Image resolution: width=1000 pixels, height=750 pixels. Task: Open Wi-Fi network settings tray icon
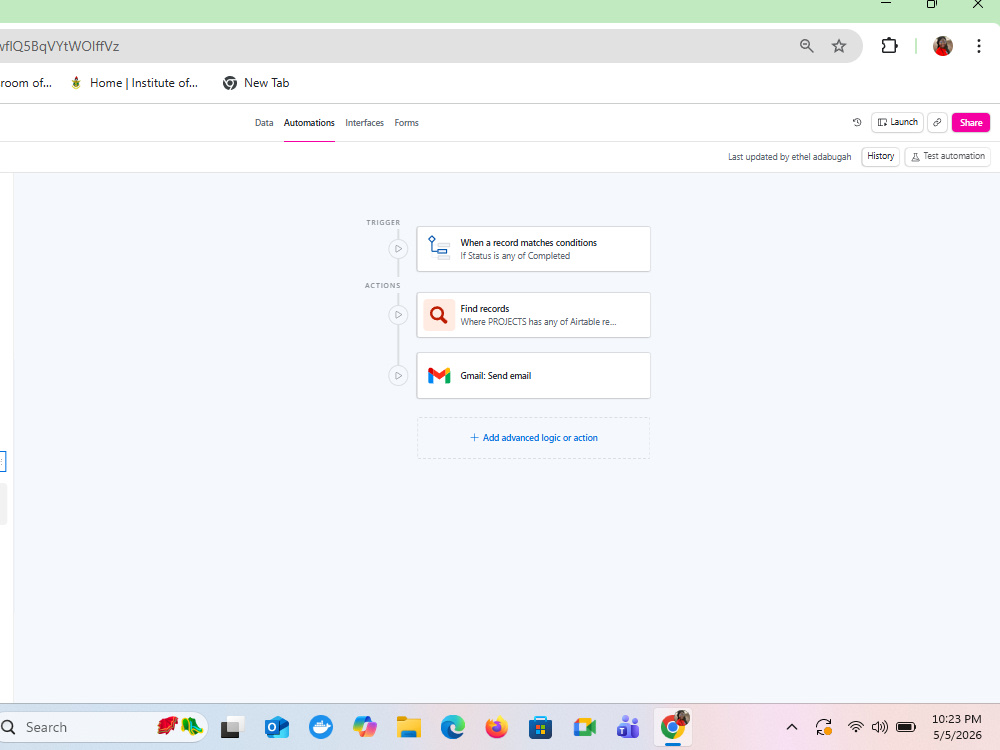click(855, 727)
